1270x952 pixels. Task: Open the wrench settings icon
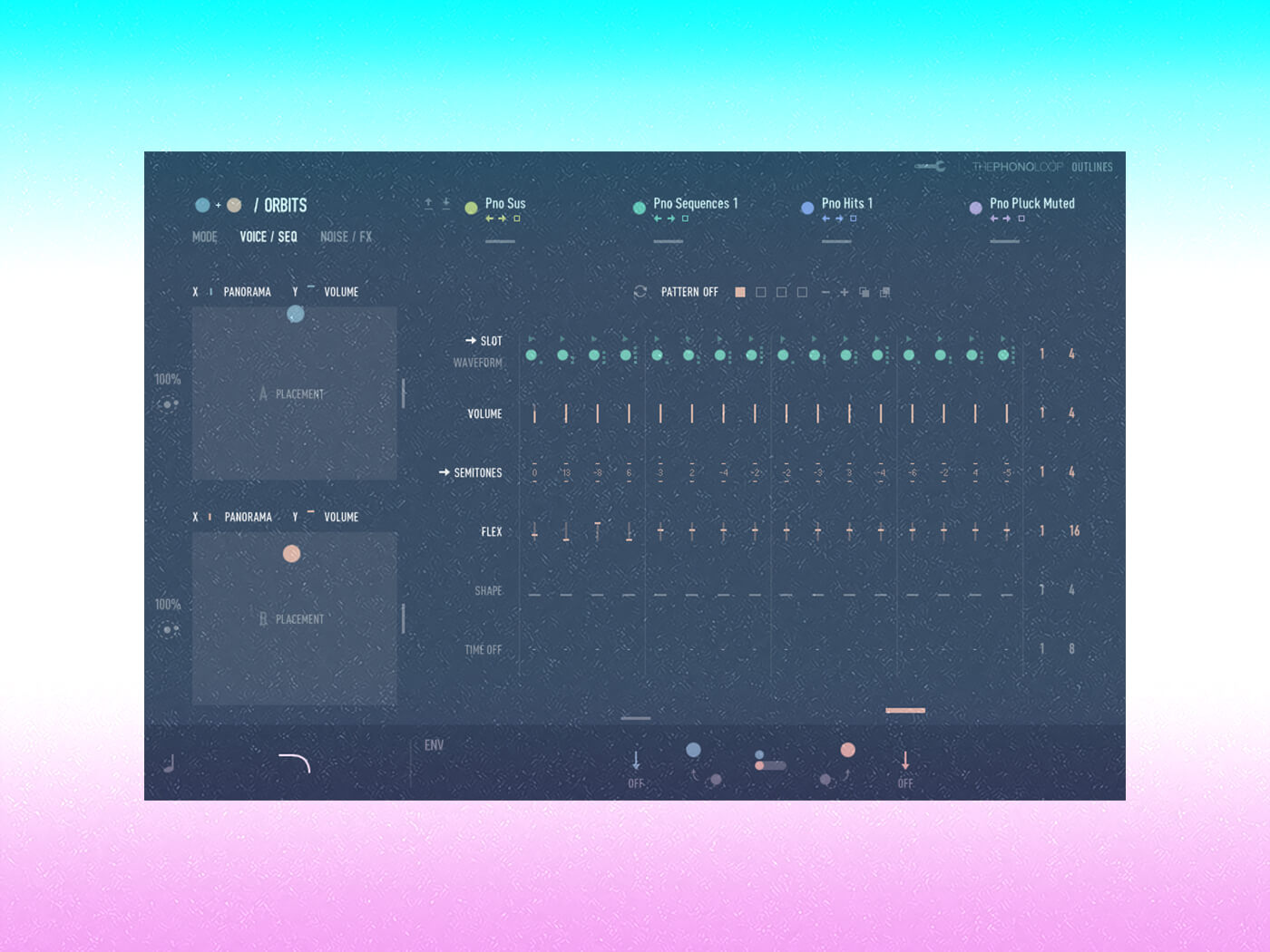tap(930, 166)
